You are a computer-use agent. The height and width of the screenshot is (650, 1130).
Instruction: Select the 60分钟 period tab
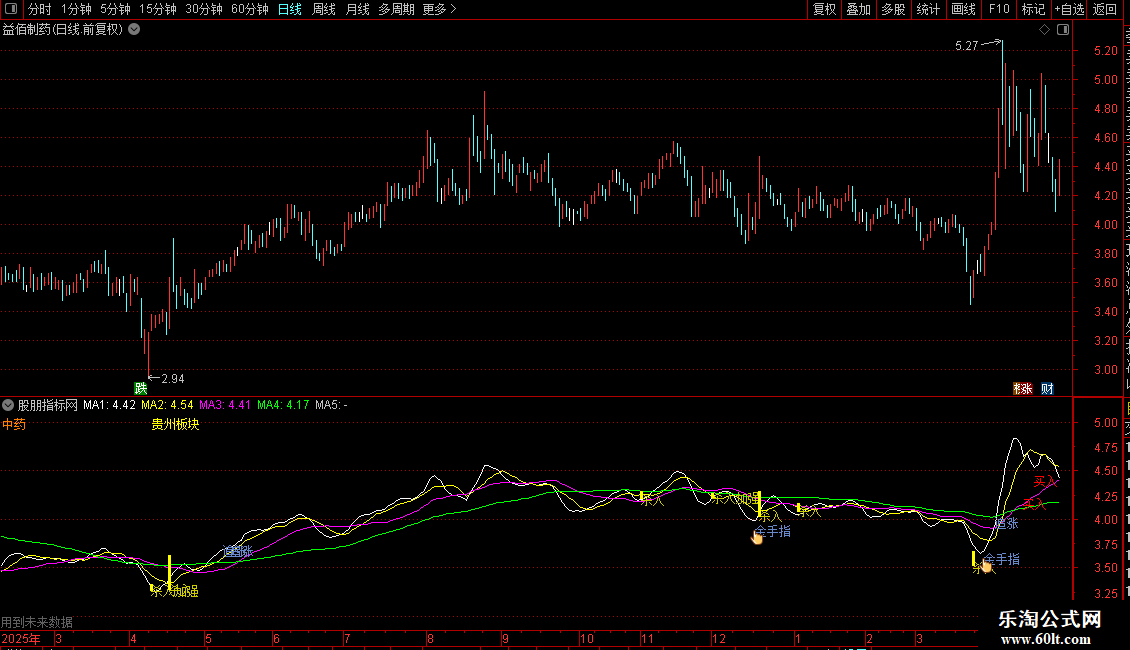coord(250,9)
